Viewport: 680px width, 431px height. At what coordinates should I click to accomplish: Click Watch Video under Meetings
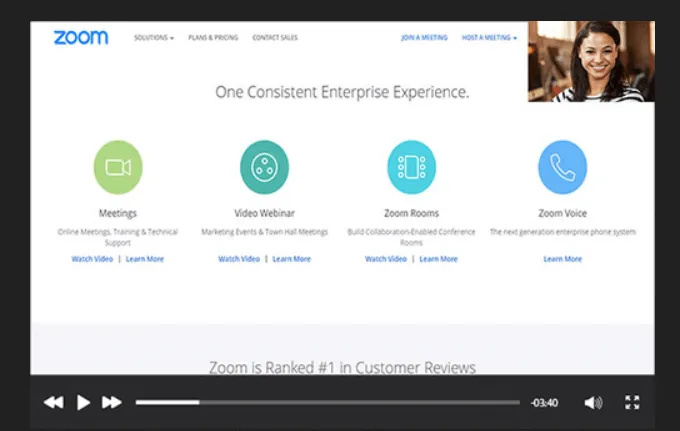click(92, 259)
